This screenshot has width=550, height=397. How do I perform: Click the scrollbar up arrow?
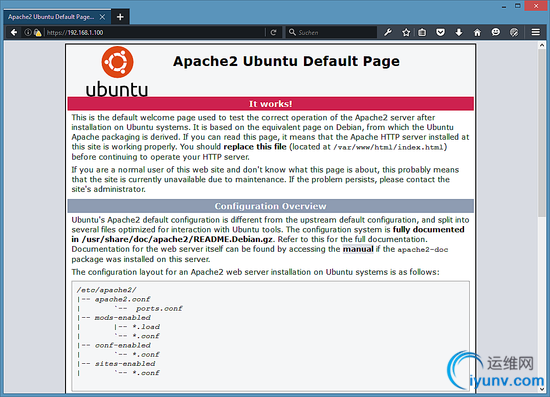click(542, 45)
